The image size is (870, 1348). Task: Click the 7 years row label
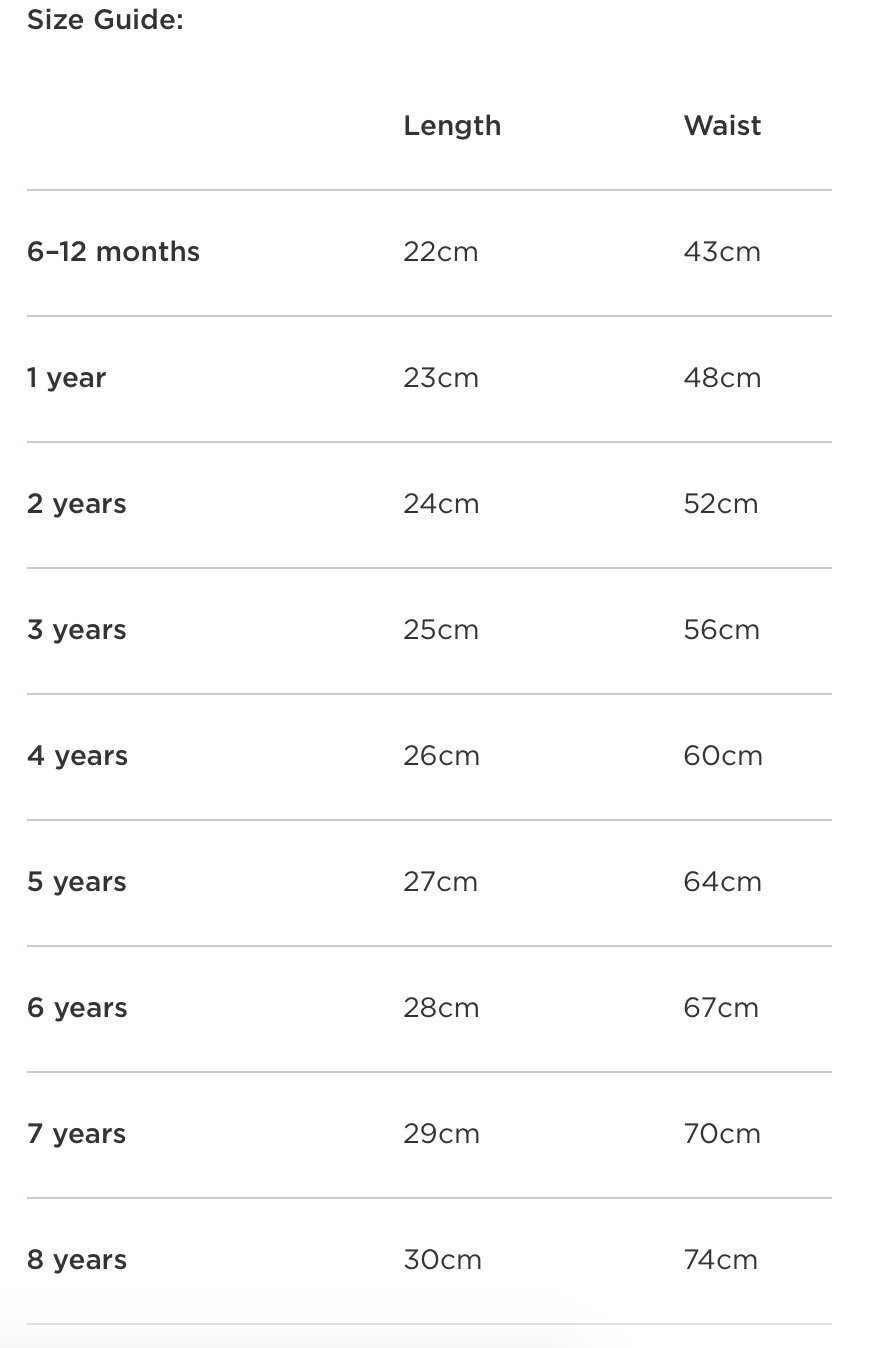point(77,1134)
